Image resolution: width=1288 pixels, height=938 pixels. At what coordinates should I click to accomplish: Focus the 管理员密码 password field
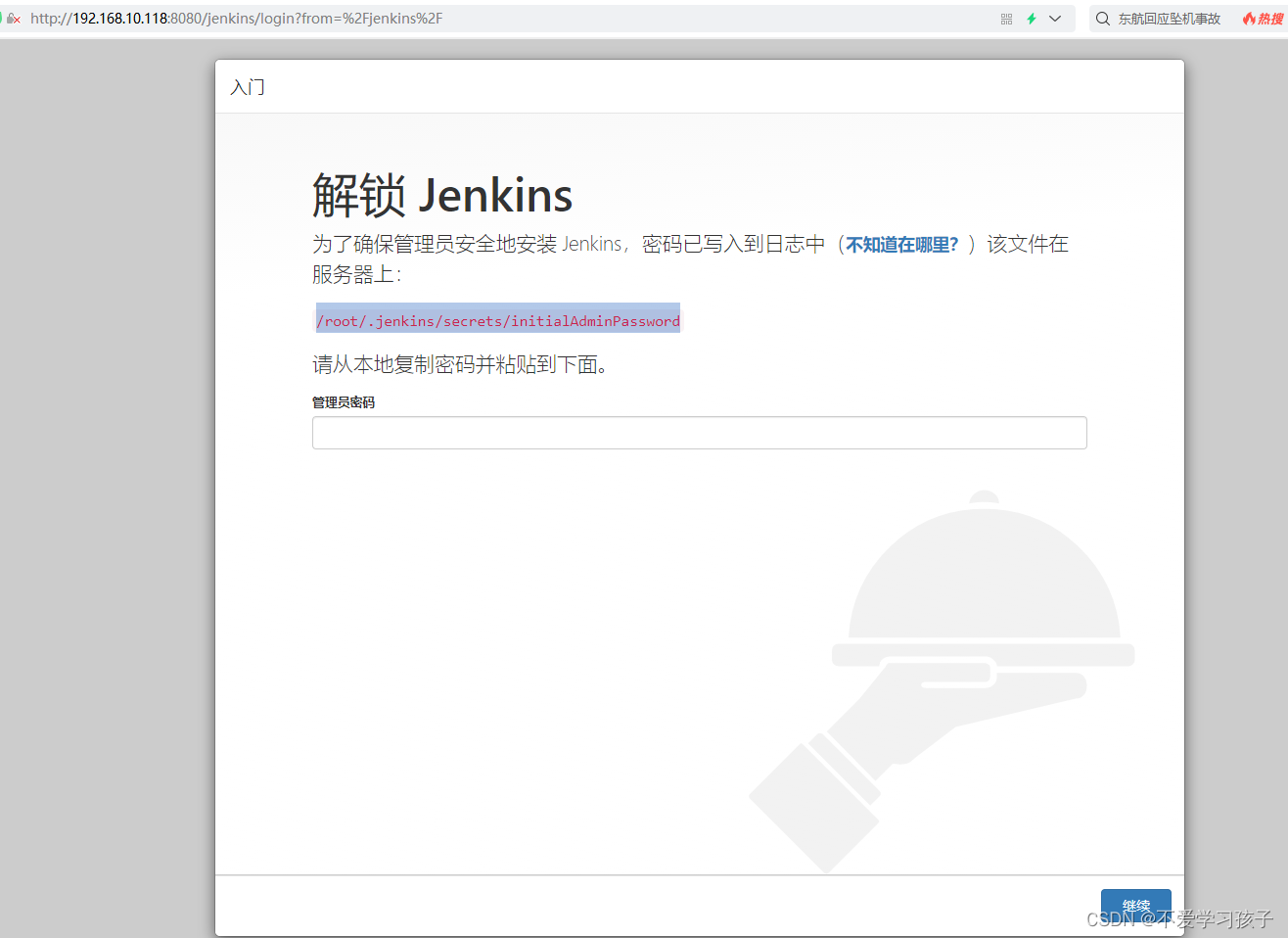coord(699,433)
